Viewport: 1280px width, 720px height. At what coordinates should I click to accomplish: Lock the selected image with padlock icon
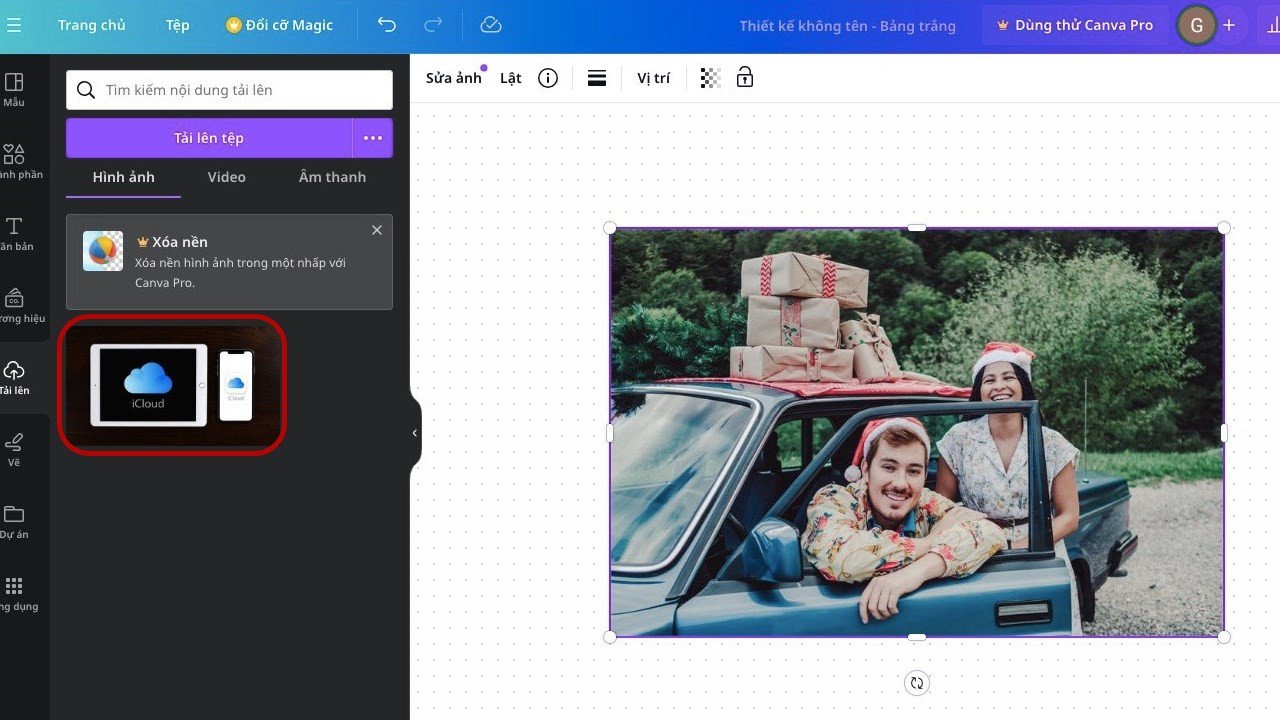pyautogui.click(x=745, y=77)
